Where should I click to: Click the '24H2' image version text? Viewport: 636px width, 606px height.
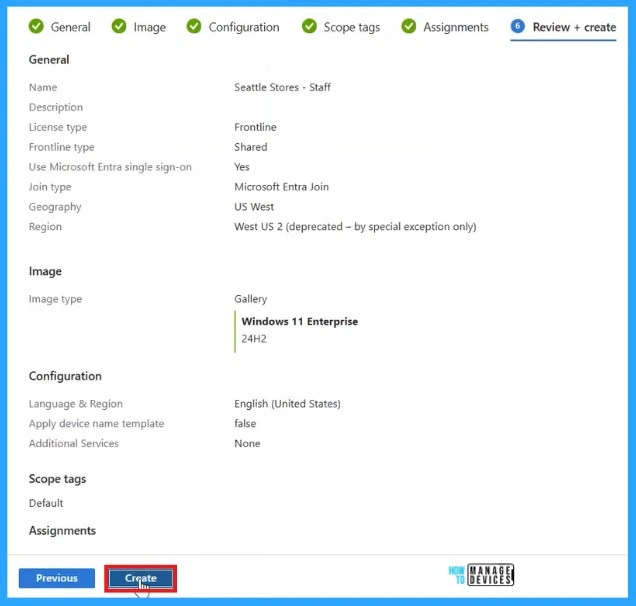(254, 339)
